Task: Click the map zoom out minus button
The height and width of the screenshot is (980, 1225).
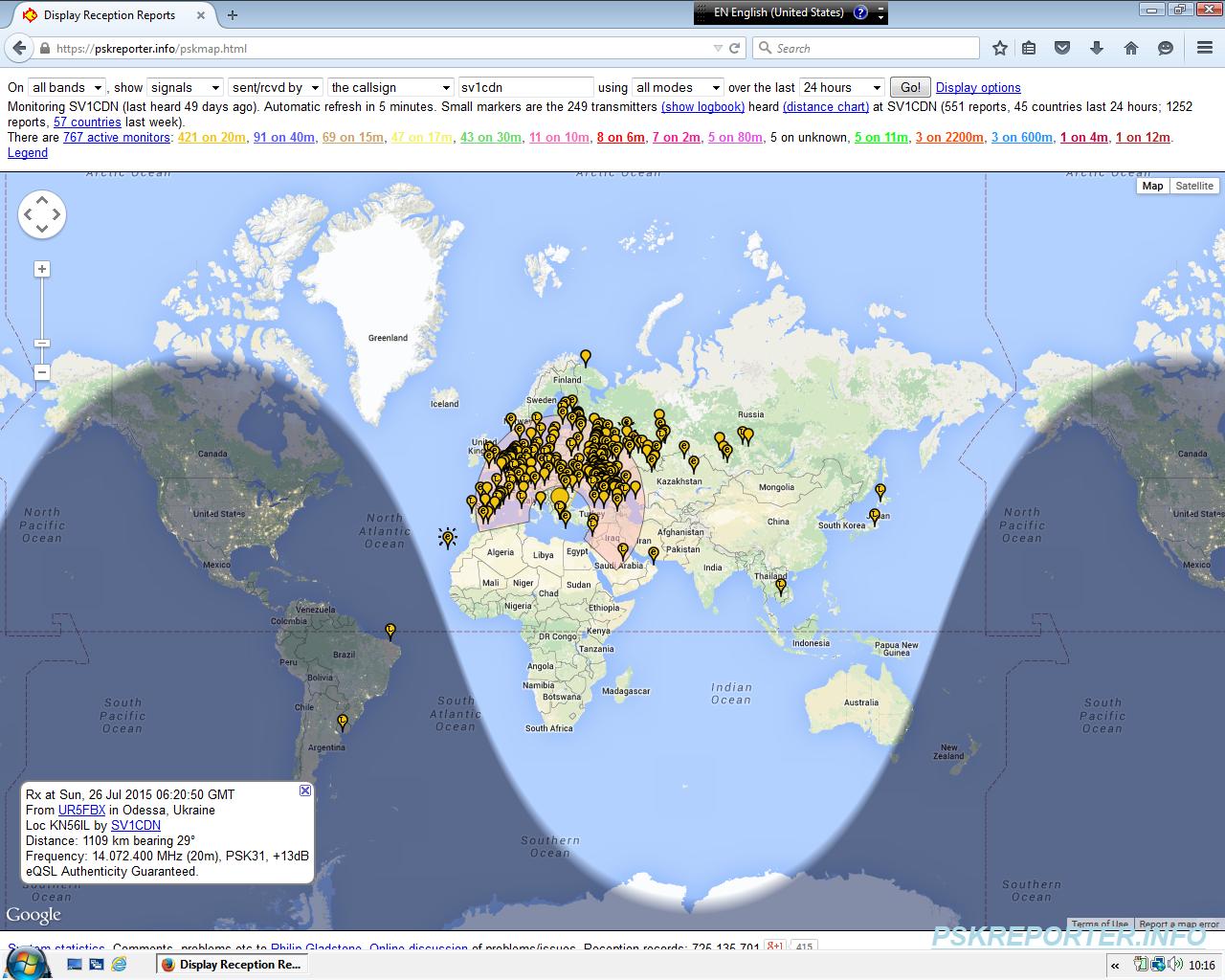Action: point(42,372)
